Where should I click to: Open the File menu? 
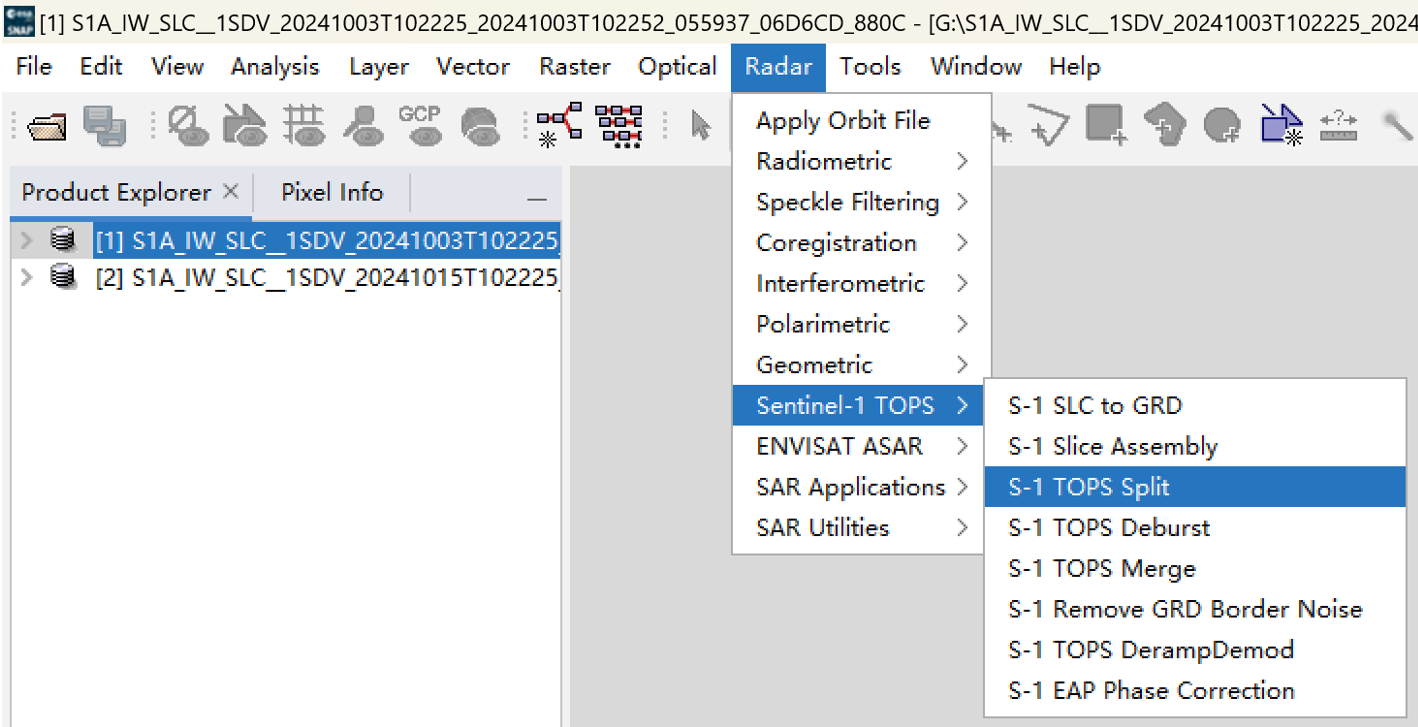tap(34, 67)
